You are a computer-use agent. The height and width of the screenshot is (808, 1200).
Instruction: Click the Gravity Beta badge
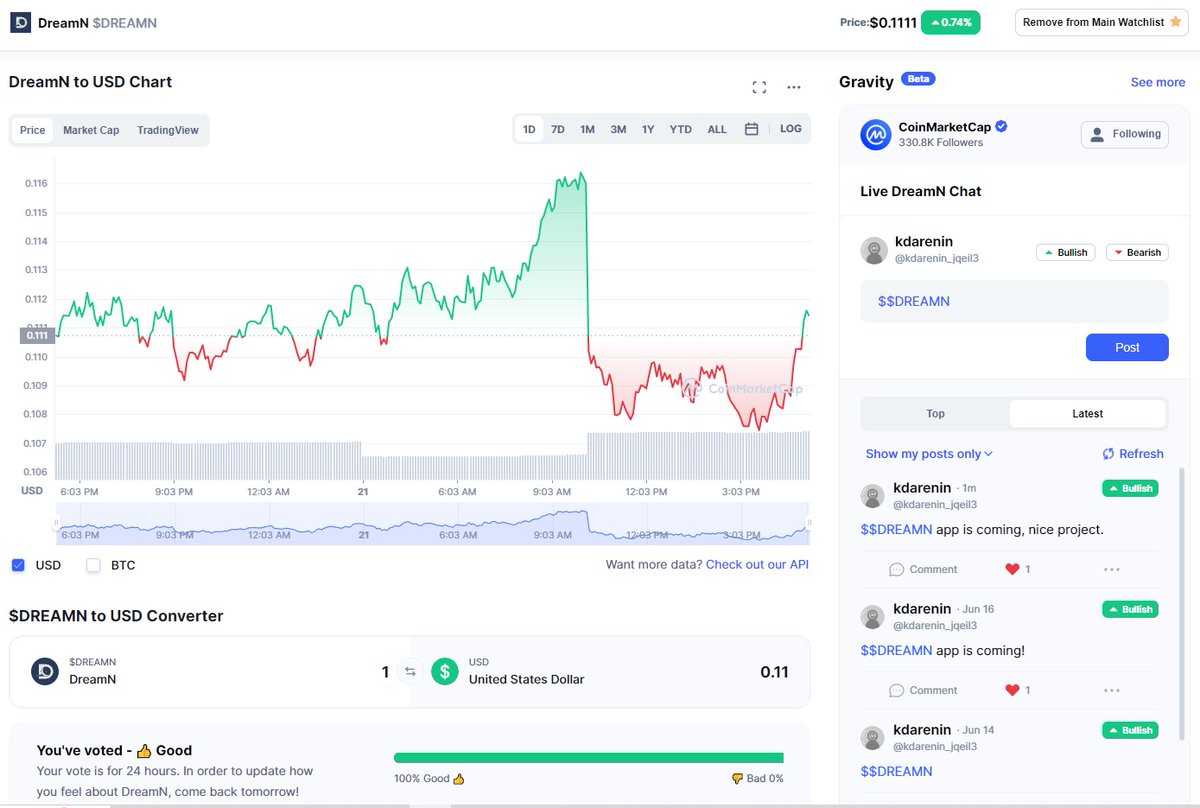pos(918,78)
